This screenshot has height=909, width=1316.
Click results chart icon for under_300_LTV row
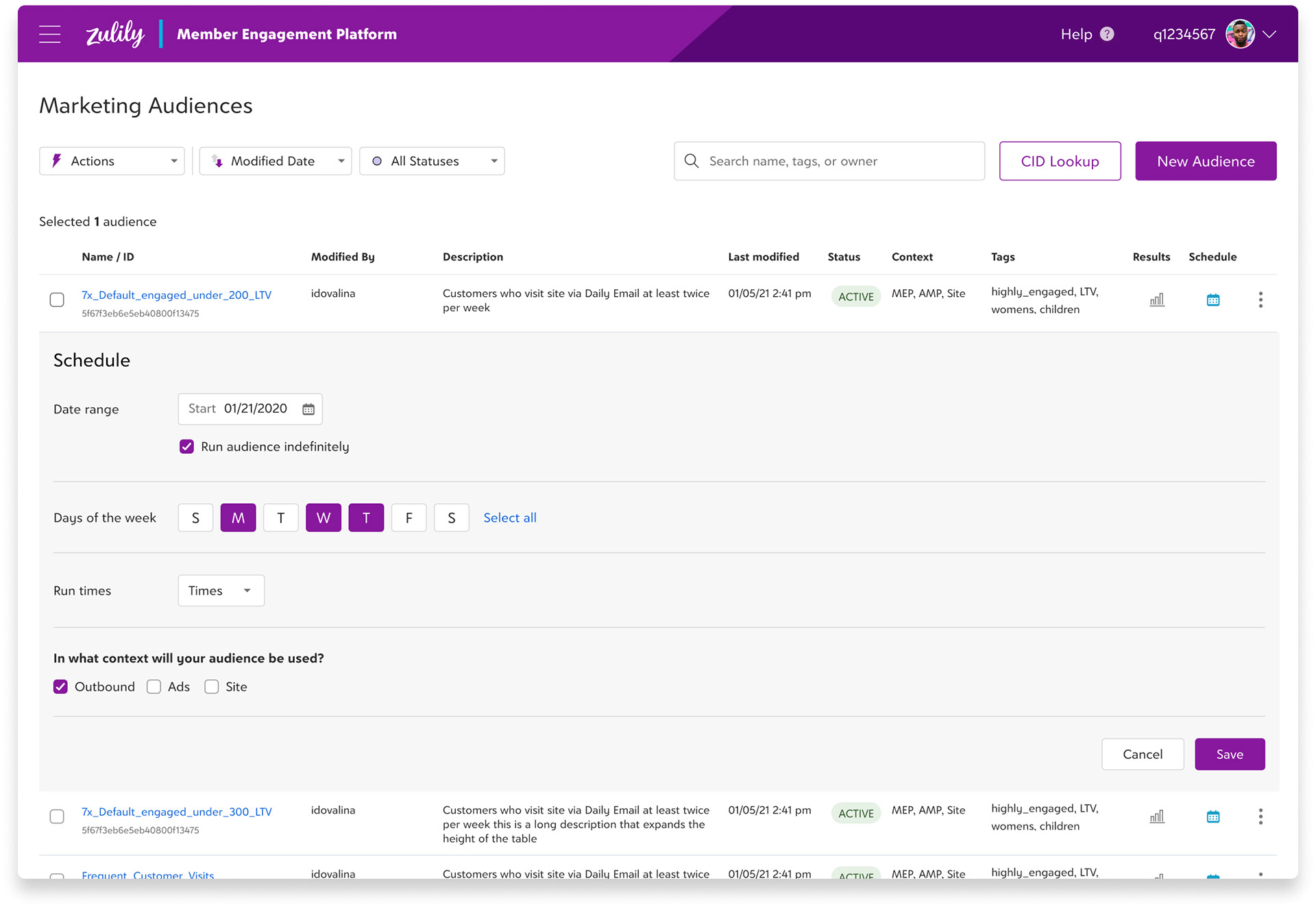tap(1157, 816)
